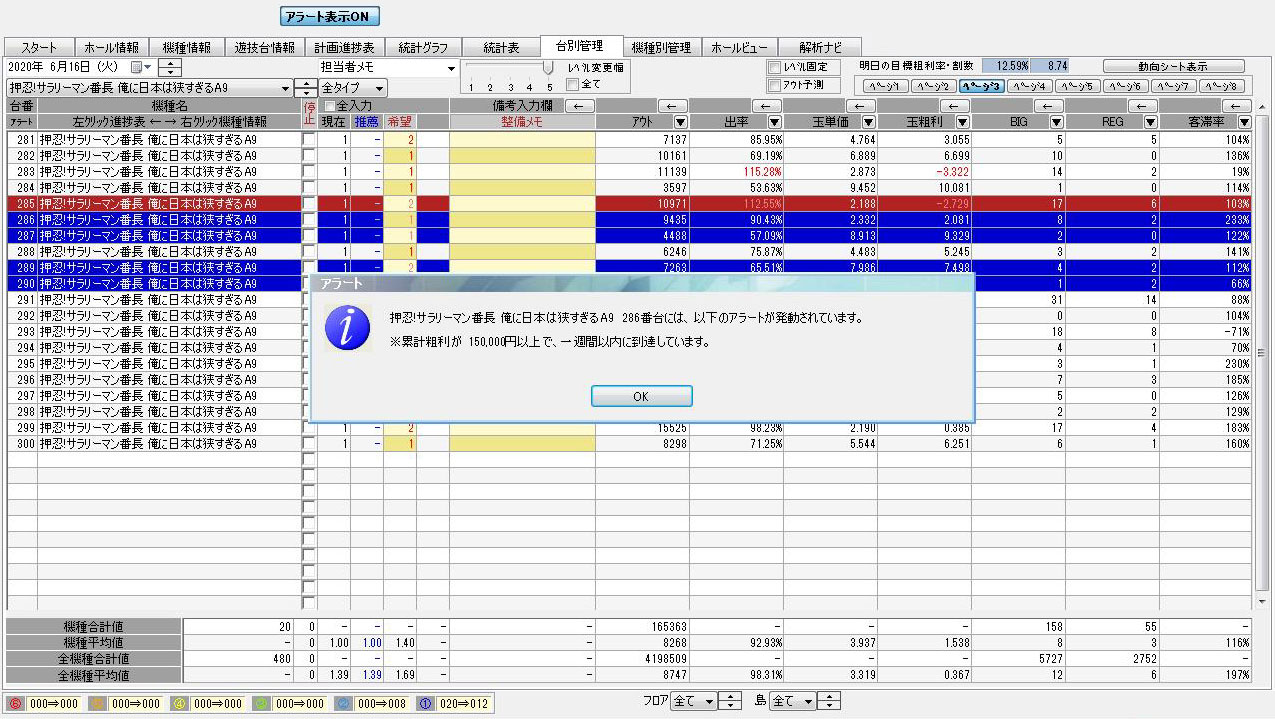
Task: Open the 担当者メモ dropdown
Action: coord(451,68)
